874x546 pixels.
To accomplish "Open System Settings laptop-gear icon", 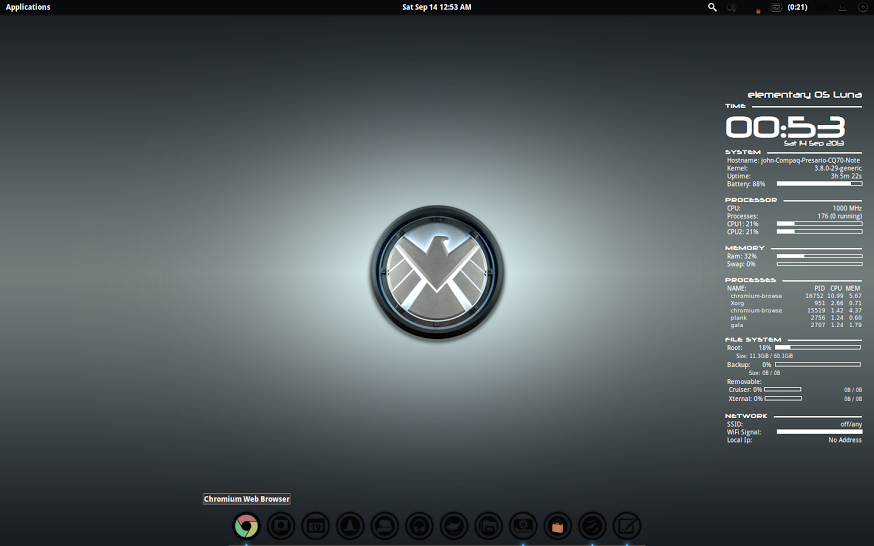I will pyautogui.click(x=523, y=525).
